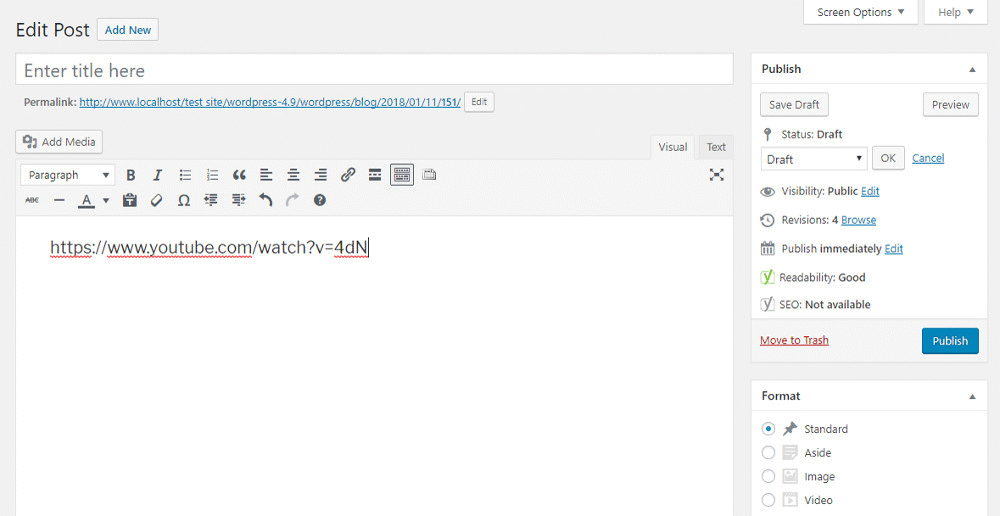This screenshot has width=1000, height=516.
Task: Apply blockquote formatting
Action: click(239, 175)
